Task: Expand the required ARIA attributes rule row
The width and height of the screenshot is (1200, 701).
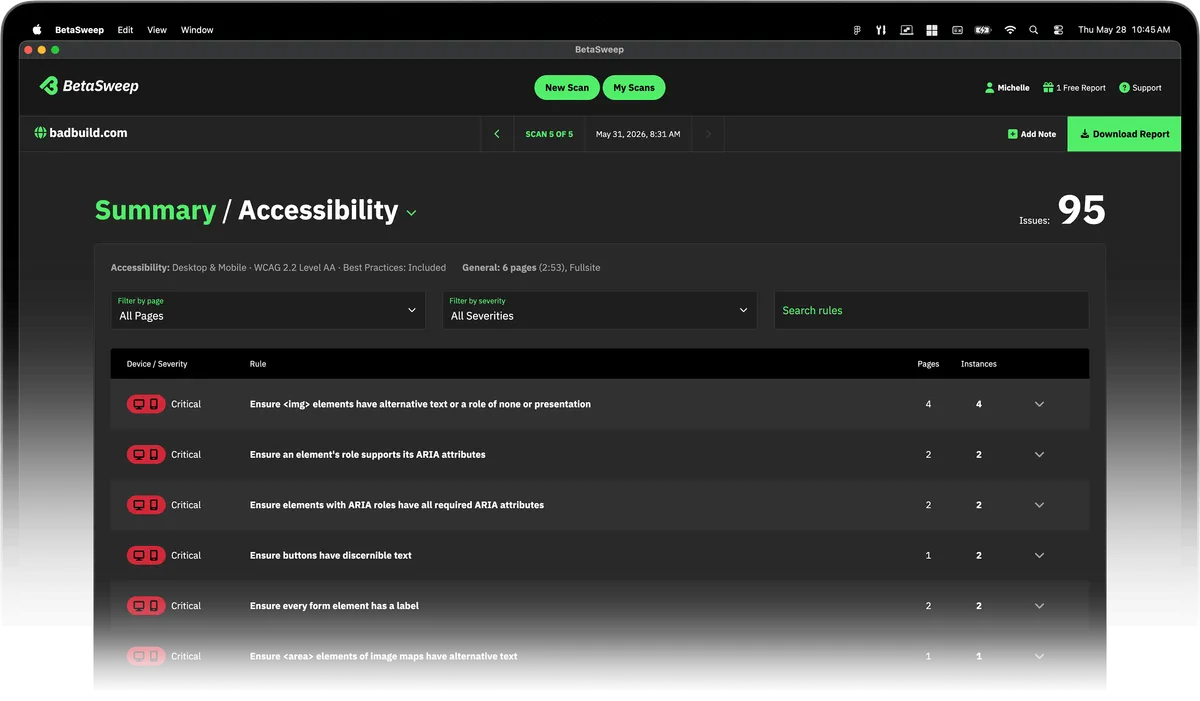Action: coord(1039,505)
